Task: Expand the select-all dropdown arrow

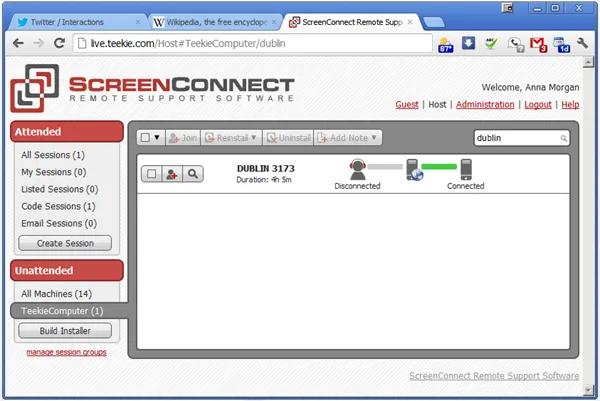Action: (157, 137)
